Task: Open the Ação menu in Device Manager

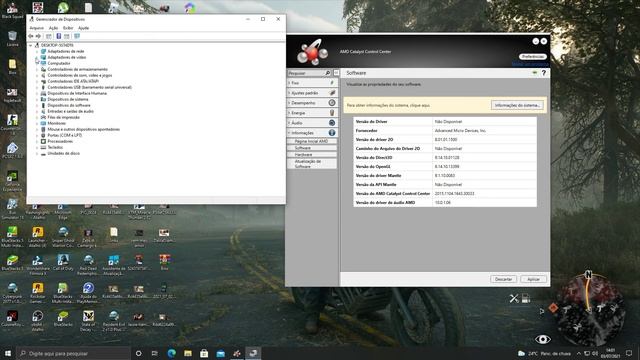Action: click(x=53, y=28)
